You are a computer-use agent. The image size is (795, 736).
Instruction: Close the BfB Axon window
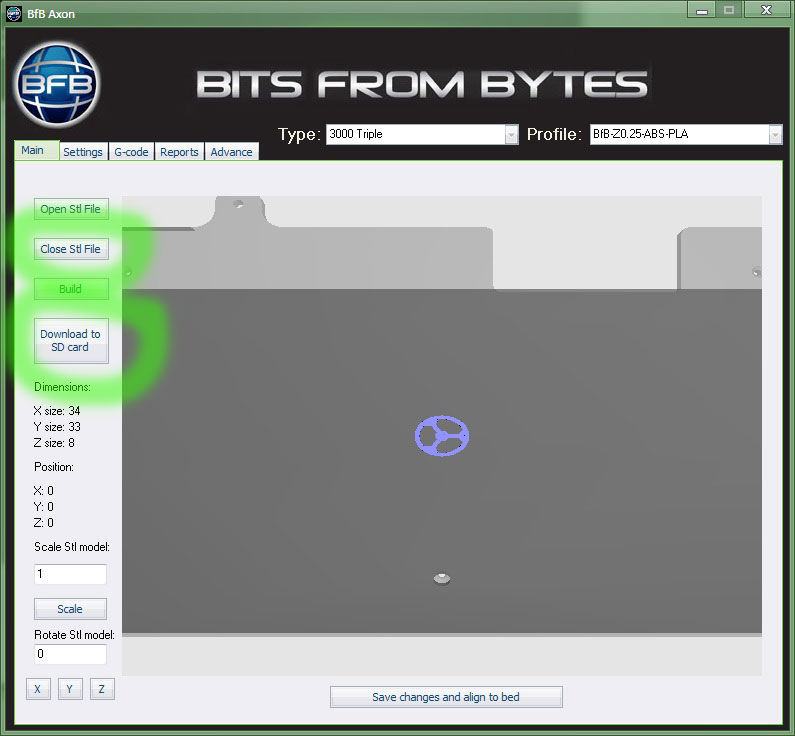767,10
